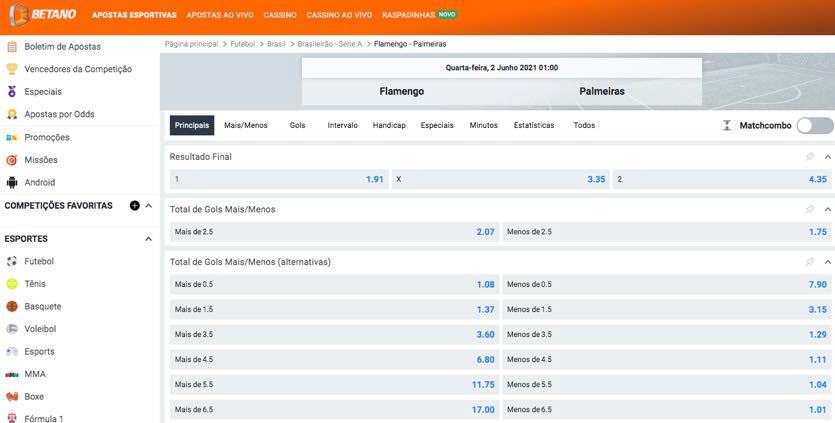Select the Principais tab

click(192, 125)
